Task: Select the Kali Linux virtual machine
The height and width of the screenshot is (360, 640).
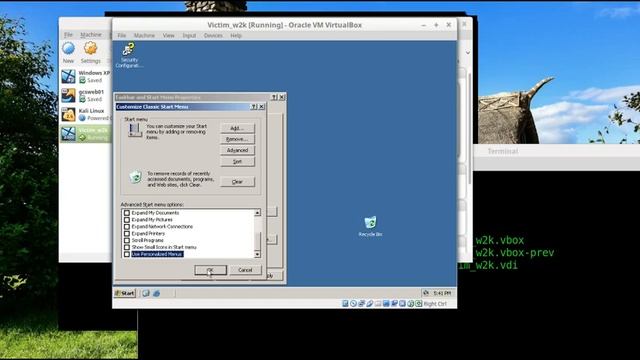Action: coord(86,114)
